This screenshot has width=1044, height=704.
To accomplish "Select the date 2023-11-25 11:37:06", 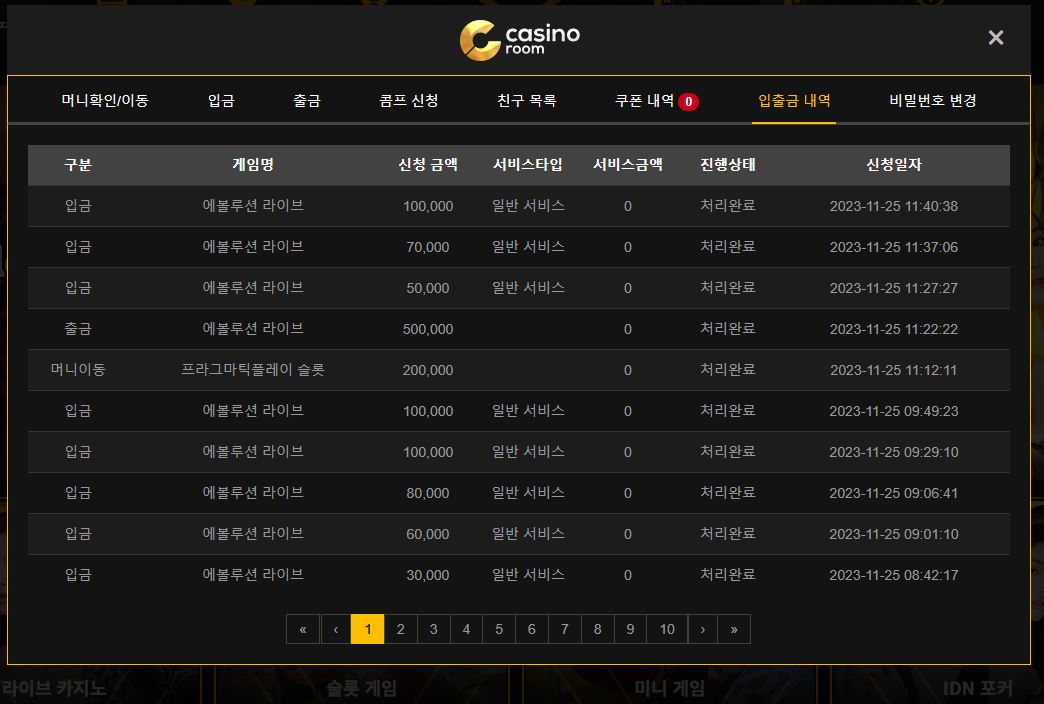I will click(894, 247).
